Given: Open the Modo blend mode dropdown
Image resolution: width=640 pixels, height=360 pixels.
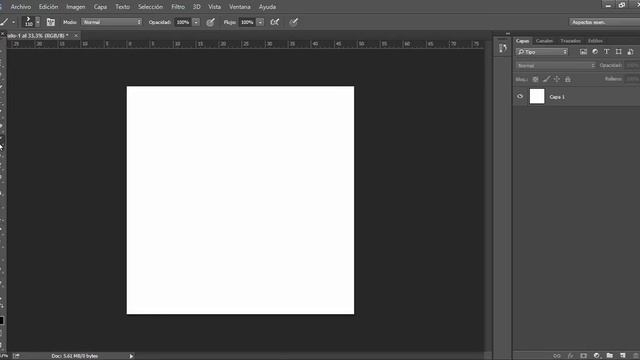Looking at the screenshot, I should click(x=111, y=22).
